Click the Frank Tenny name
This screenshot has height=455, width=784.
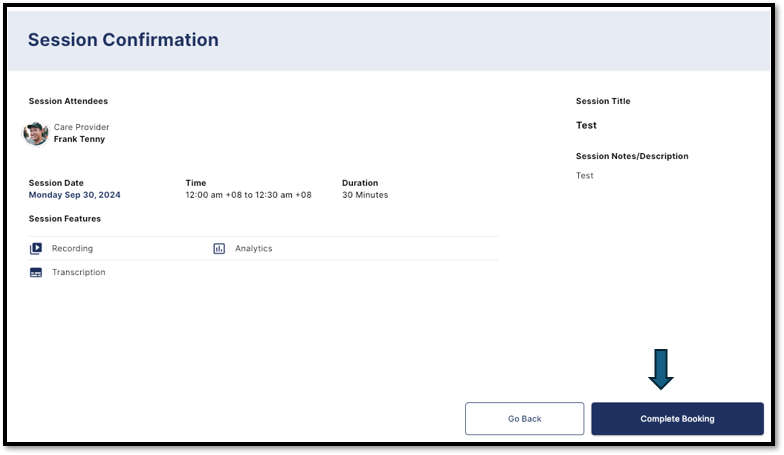(80, 139)
